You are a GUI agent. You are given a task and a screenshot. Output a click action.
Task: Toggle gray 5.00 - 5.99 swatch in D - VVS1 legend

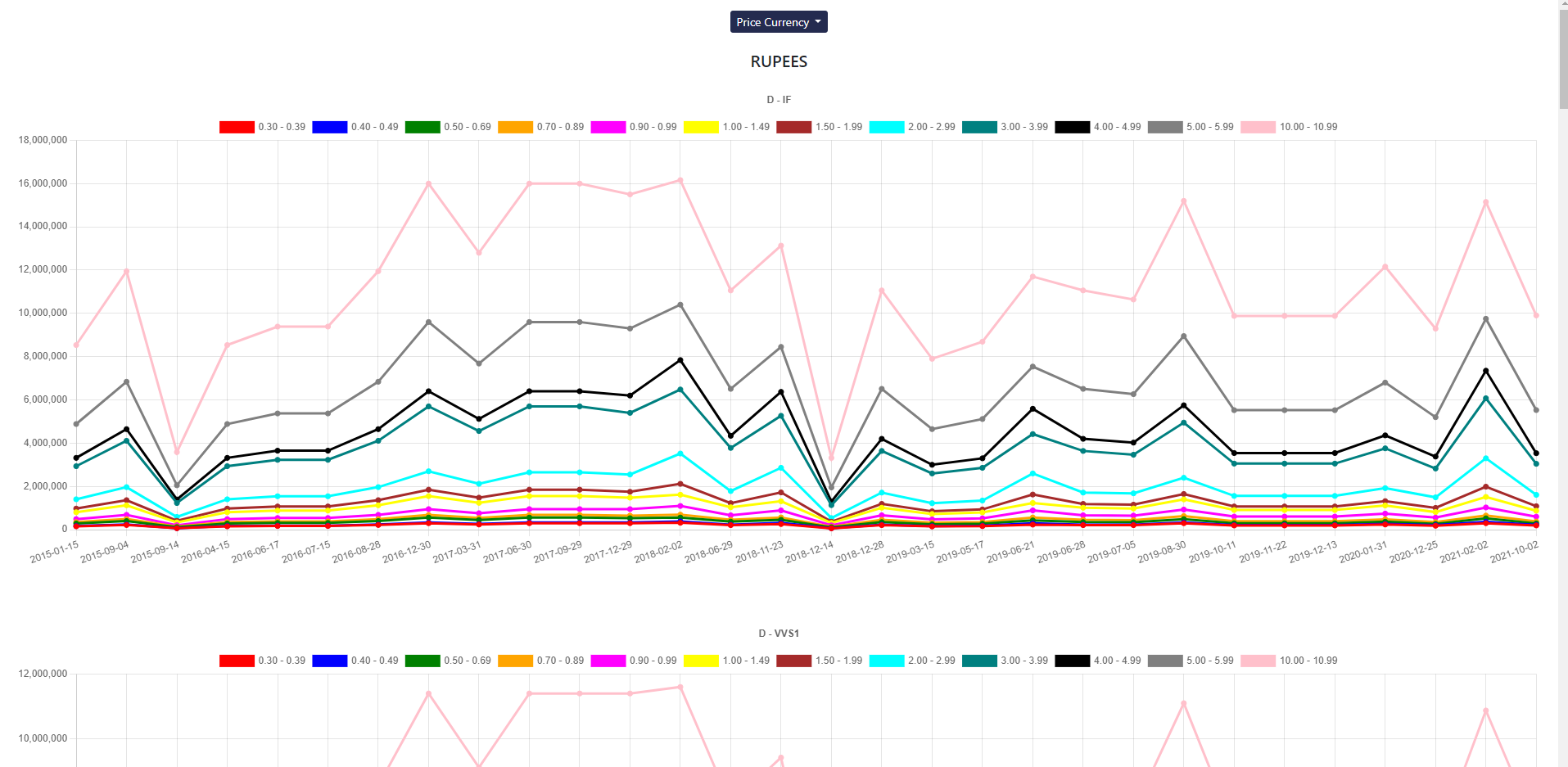(x=1165, y=661)
